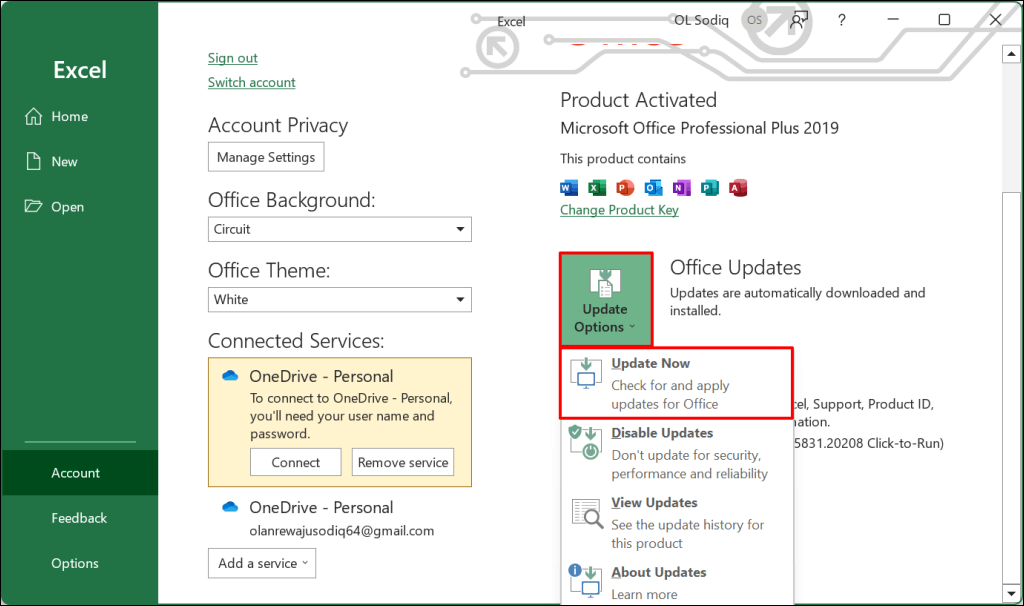Click the New document icon
The width and height of the screenshot is (1024, 606).
[x=33, y=161]
